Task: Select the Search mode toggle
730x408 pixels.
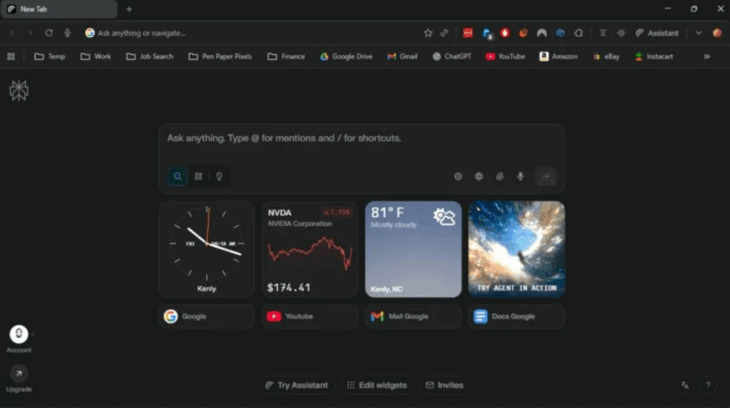Action: tap(178, 177)
